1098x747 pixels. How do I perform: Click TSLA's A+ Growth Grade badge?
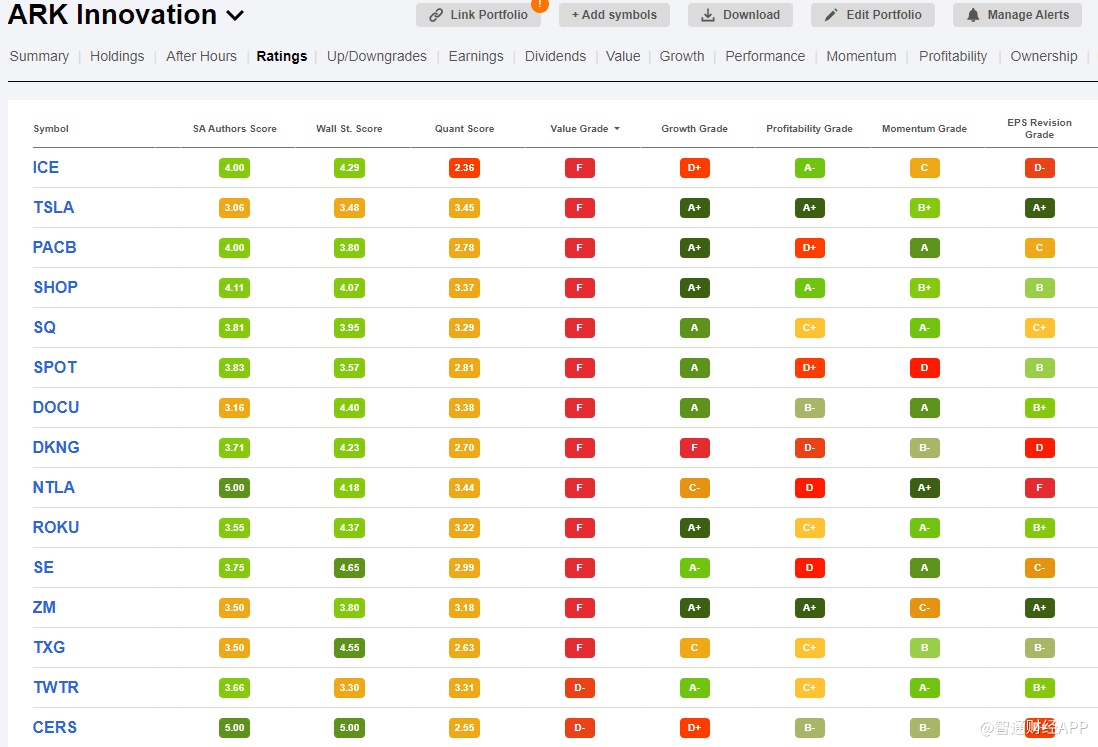click(694, 208)
